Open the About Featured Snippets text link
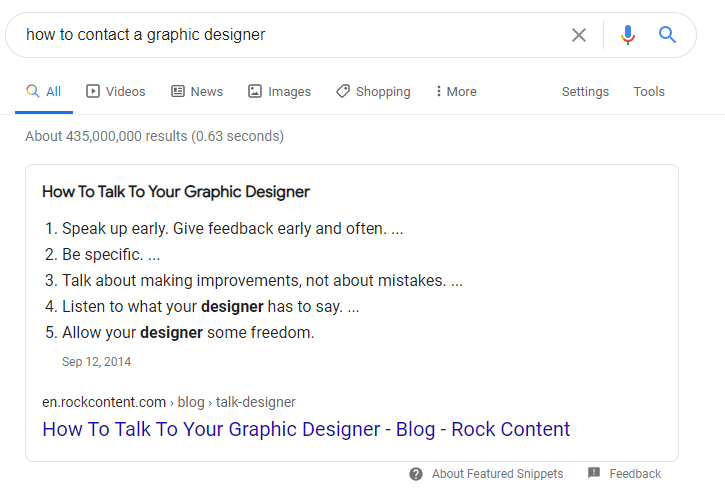Viewport: 725px width, 503px height. pos(497,474)
